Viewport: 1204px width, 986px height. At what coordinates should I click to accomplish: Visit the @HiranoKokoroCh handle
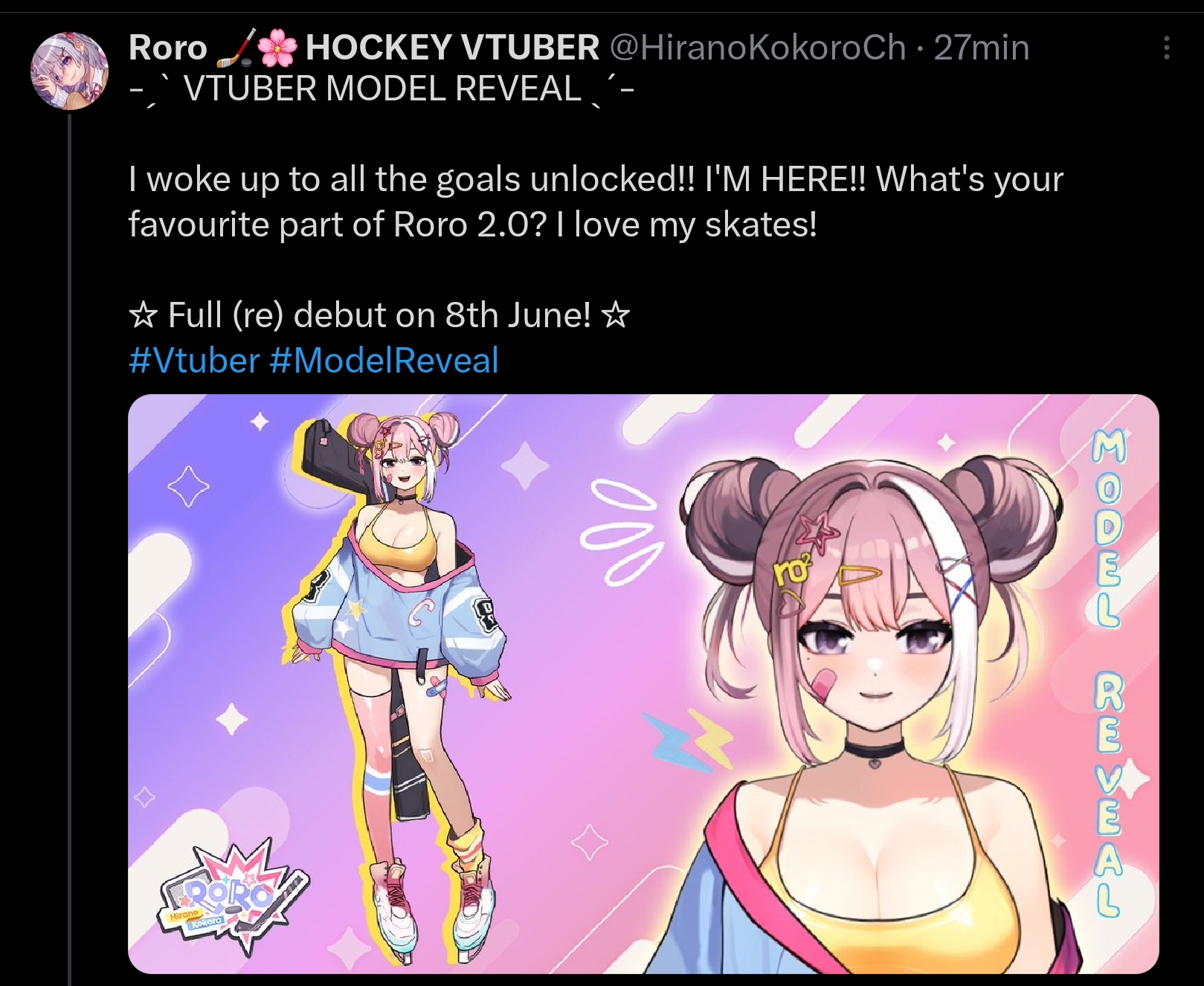tap(758, 48)
